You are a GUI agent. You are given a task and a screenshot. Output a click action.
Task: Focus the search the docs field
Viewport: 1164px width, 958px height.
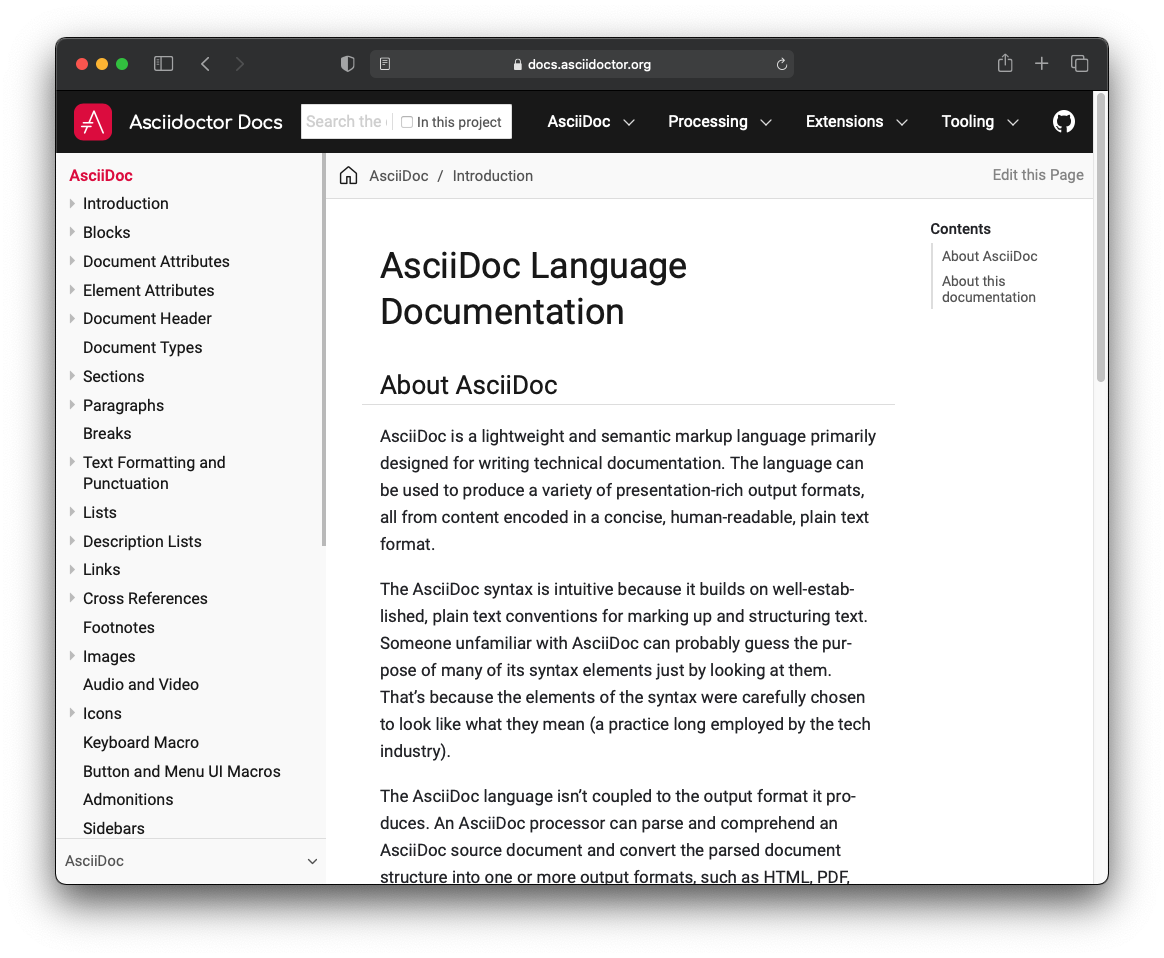pyautogui.click(x=346, y=122)
